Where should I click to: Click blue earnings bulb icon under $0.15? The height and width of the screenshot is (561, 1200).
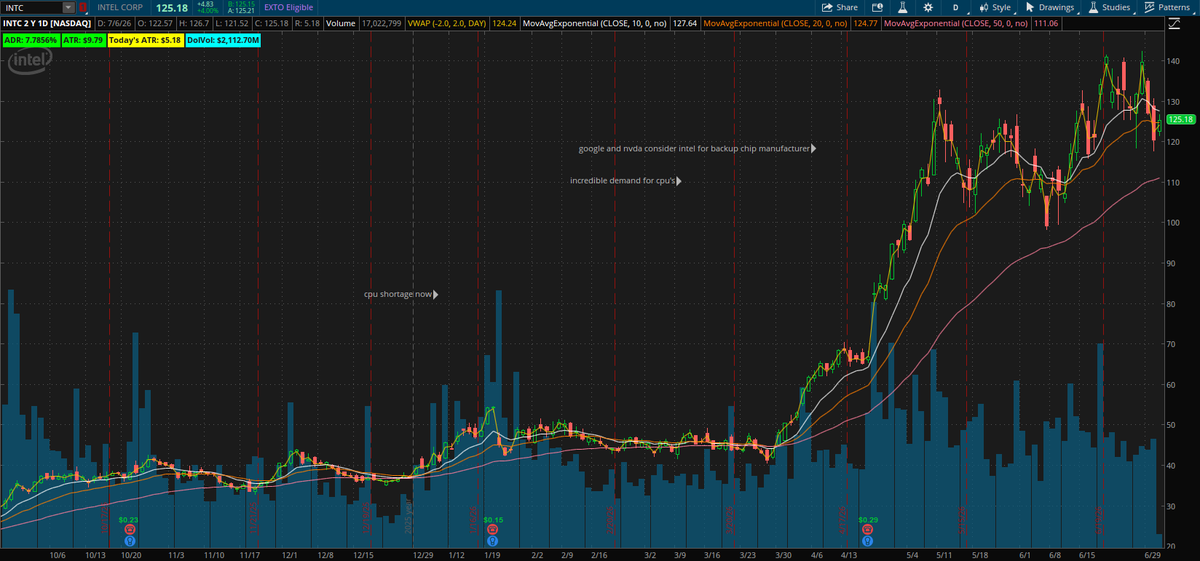493,539
